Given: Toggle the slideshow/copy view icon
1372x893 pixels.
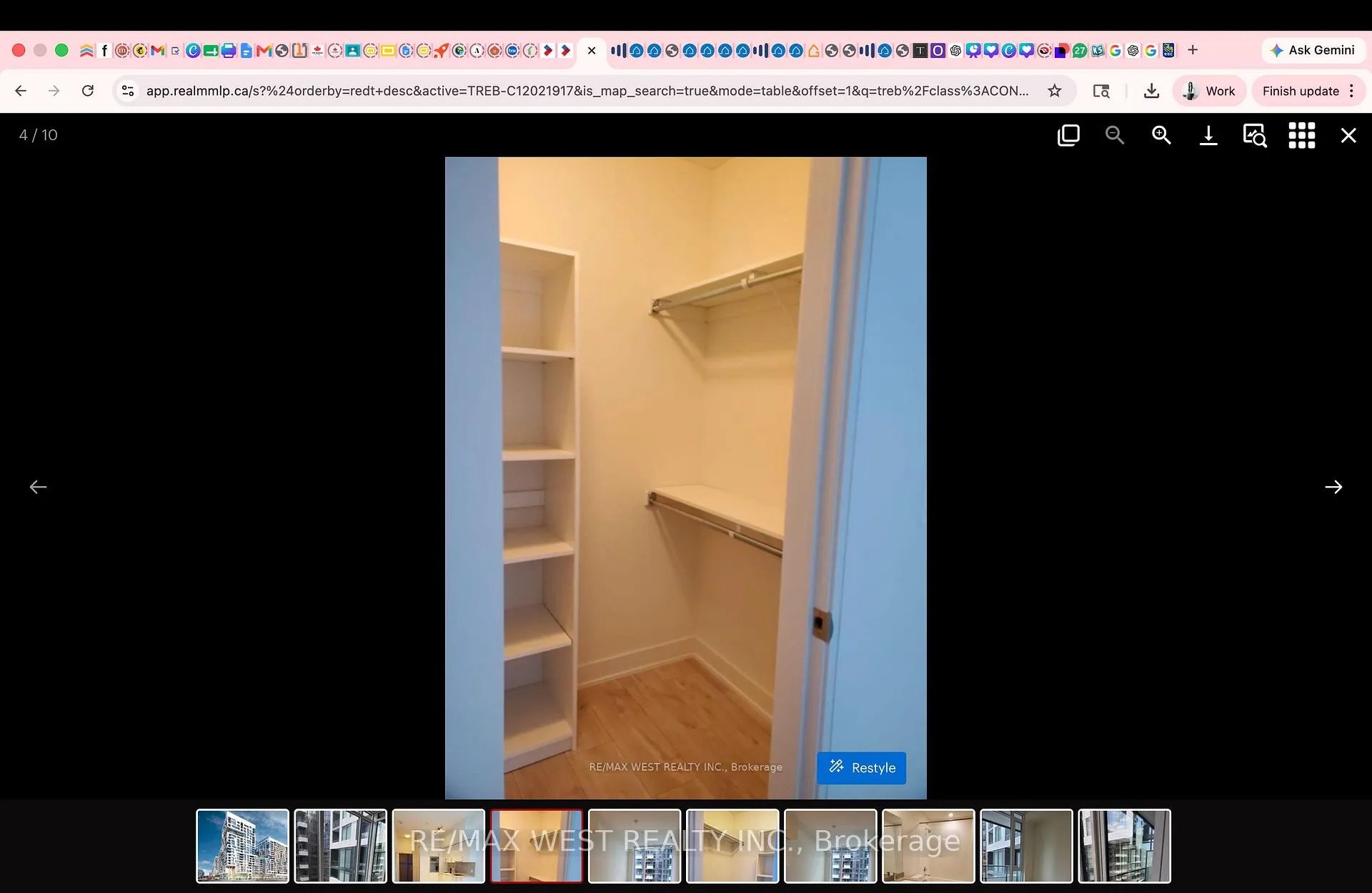Looking at the screenshot, I should (1068, 135).
